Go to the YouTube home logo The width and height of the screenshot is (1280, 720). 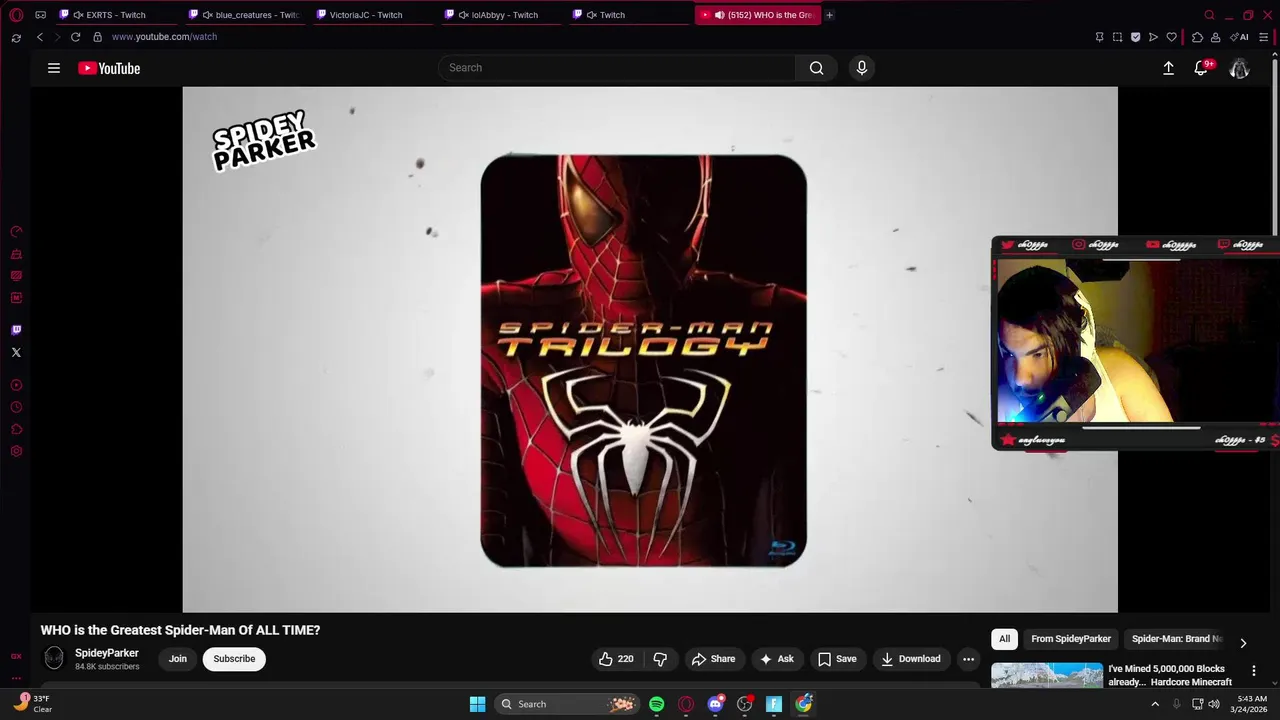pyautogui.click(x=109, y=68)
